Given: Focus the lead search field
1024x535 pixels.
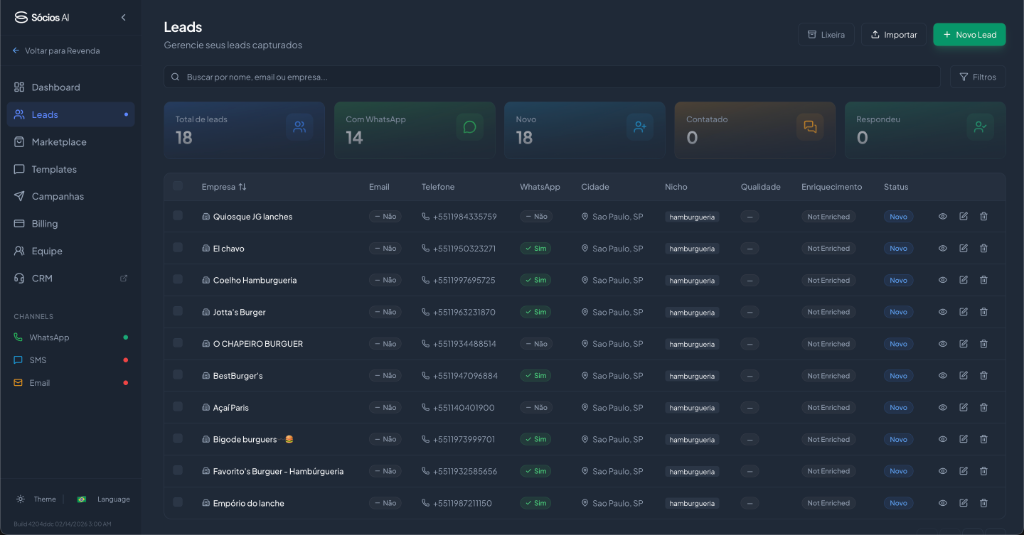Looking at the screenshot, I should pyautogui.click(x=552, y=77).
